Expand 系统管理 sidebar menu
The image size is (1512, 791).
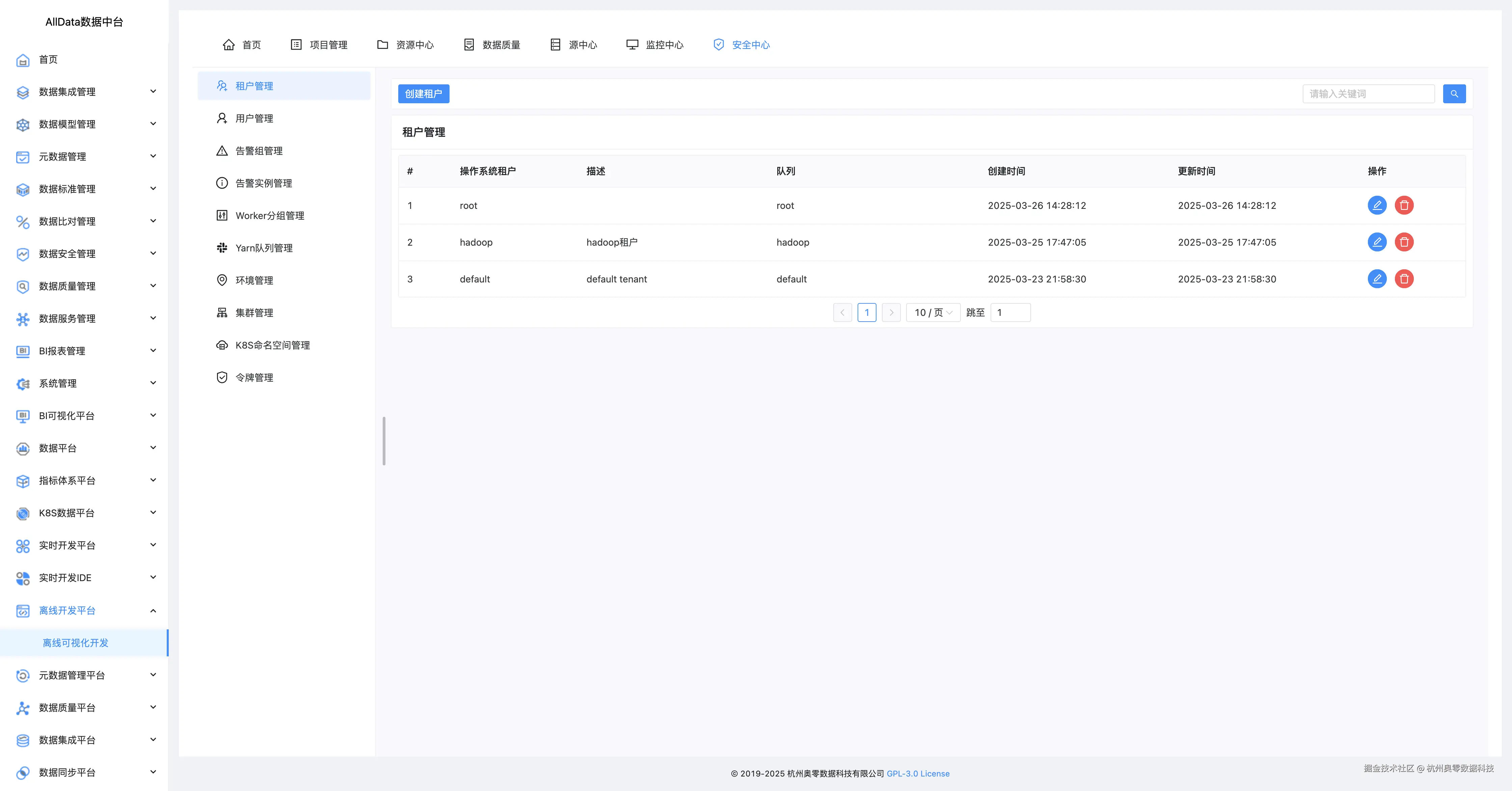tap(85, 383)
